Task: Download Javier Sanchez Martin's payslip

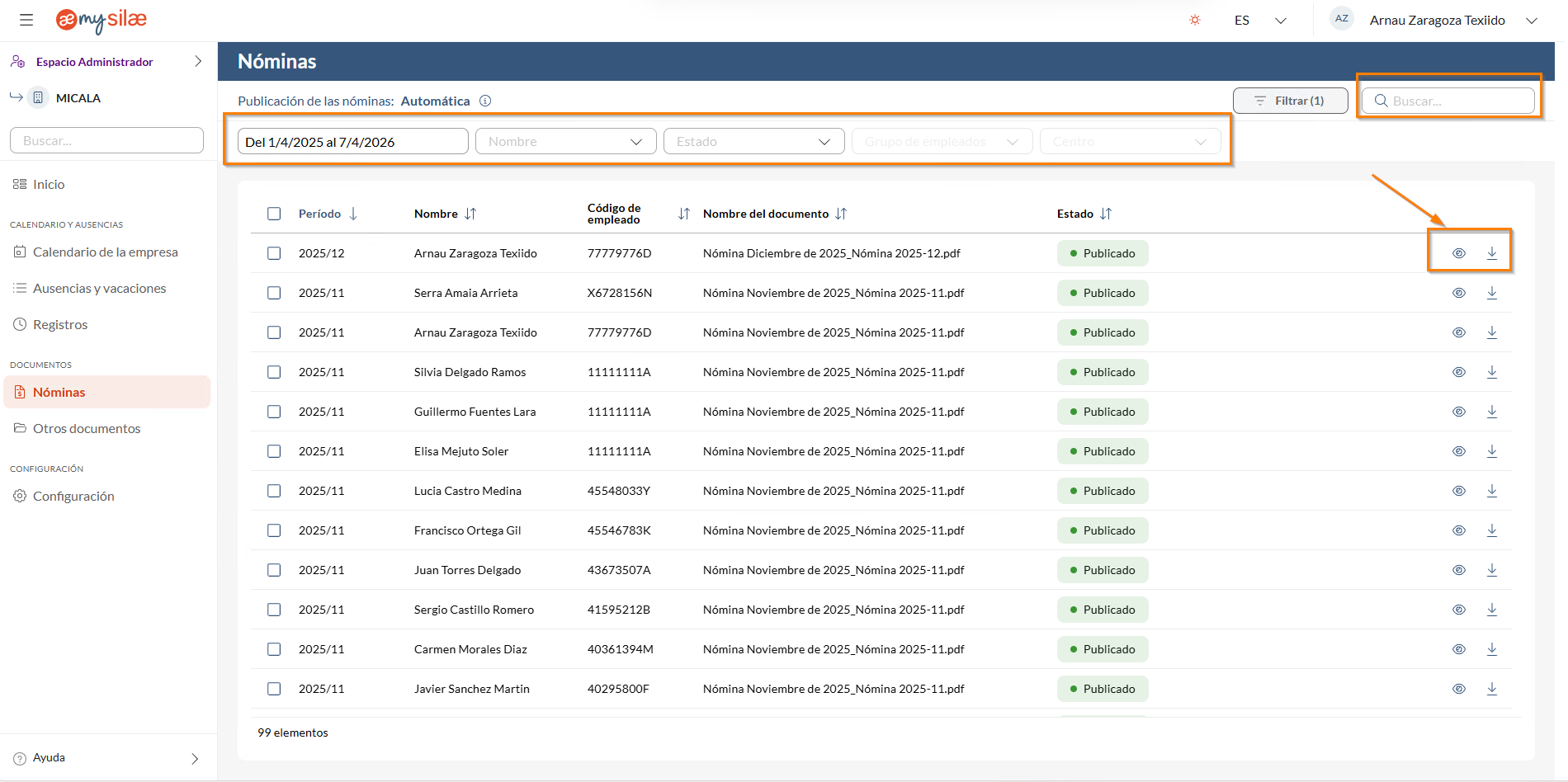Action: tap(1491, 689)
